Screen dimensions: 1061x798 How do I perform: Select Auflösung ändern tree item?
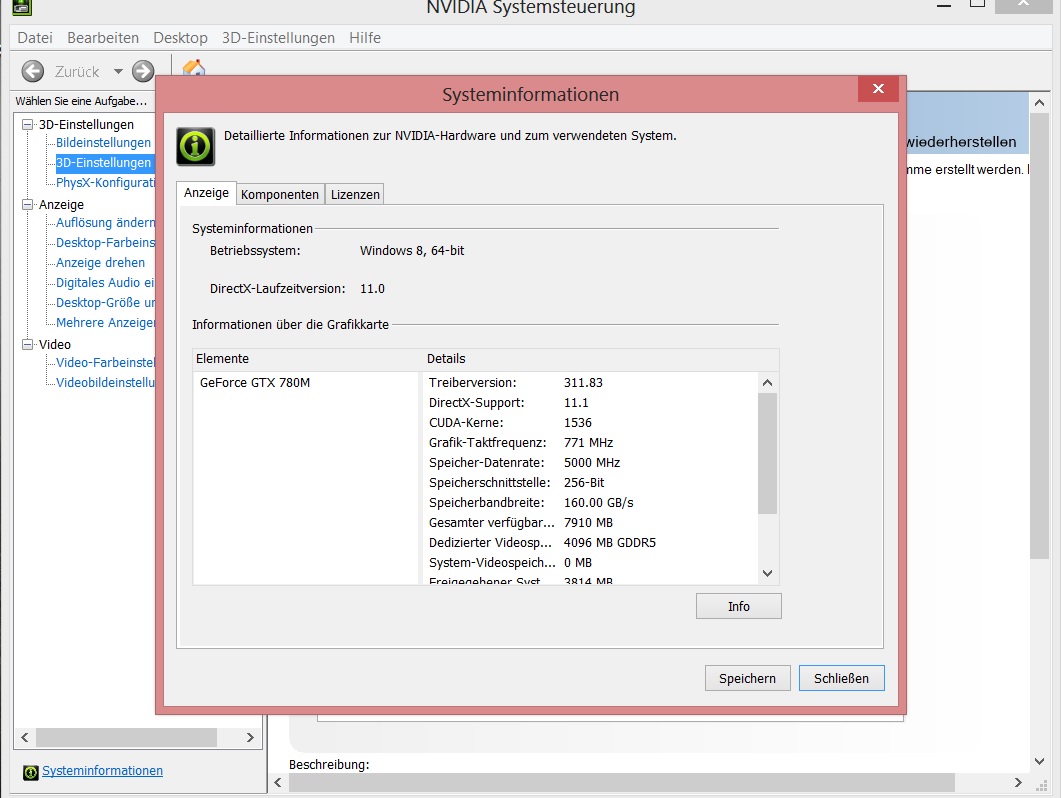coord(106,223)
